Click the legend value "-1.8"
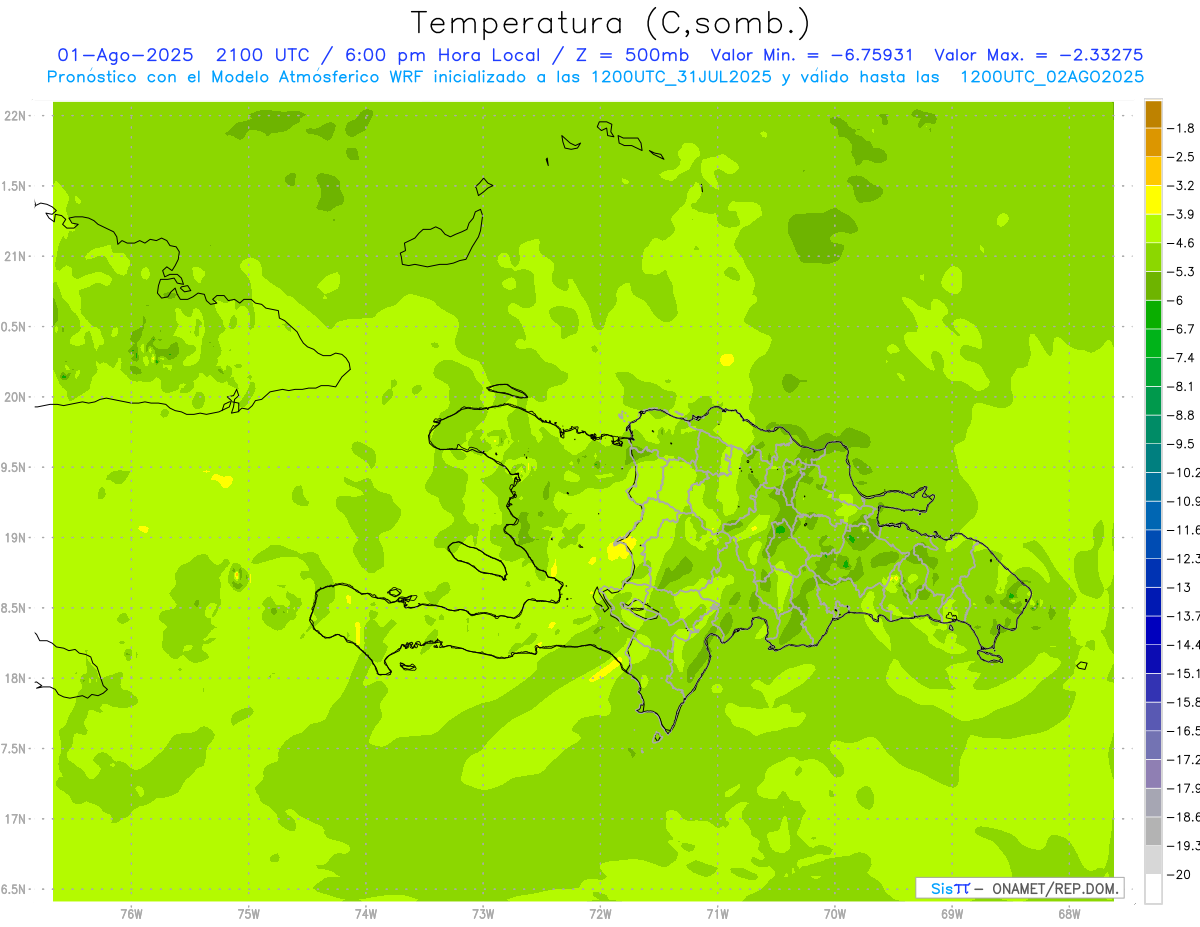Screen dimensions: 1200x927 [x=1183, y=128]
